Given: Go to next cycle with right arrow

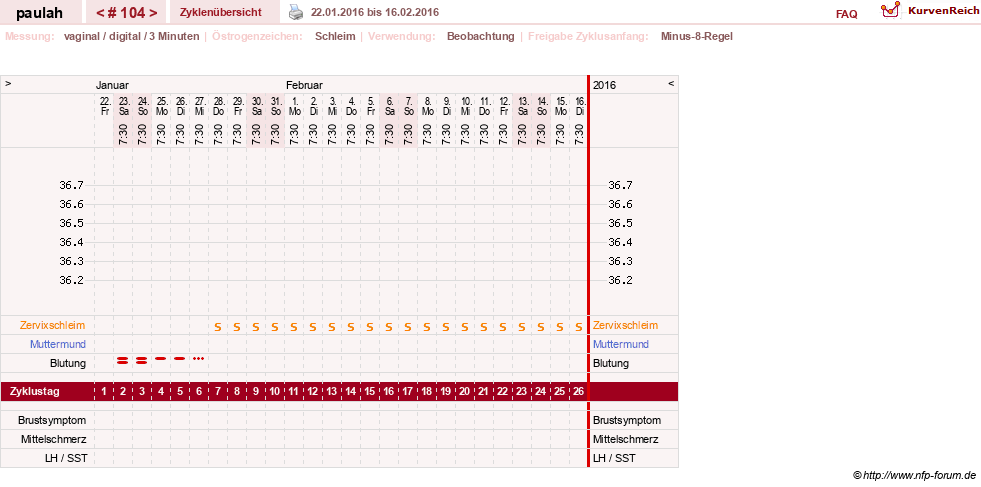Looking at the screenshot, I should coord(153,13).
